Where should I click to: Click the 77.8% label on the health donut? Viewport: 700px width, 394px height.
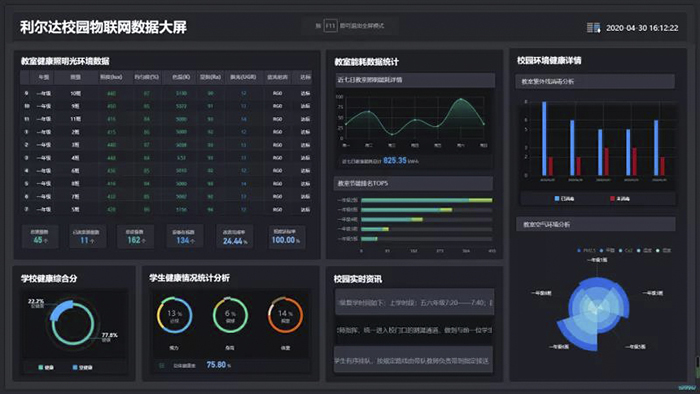(110, 335)
